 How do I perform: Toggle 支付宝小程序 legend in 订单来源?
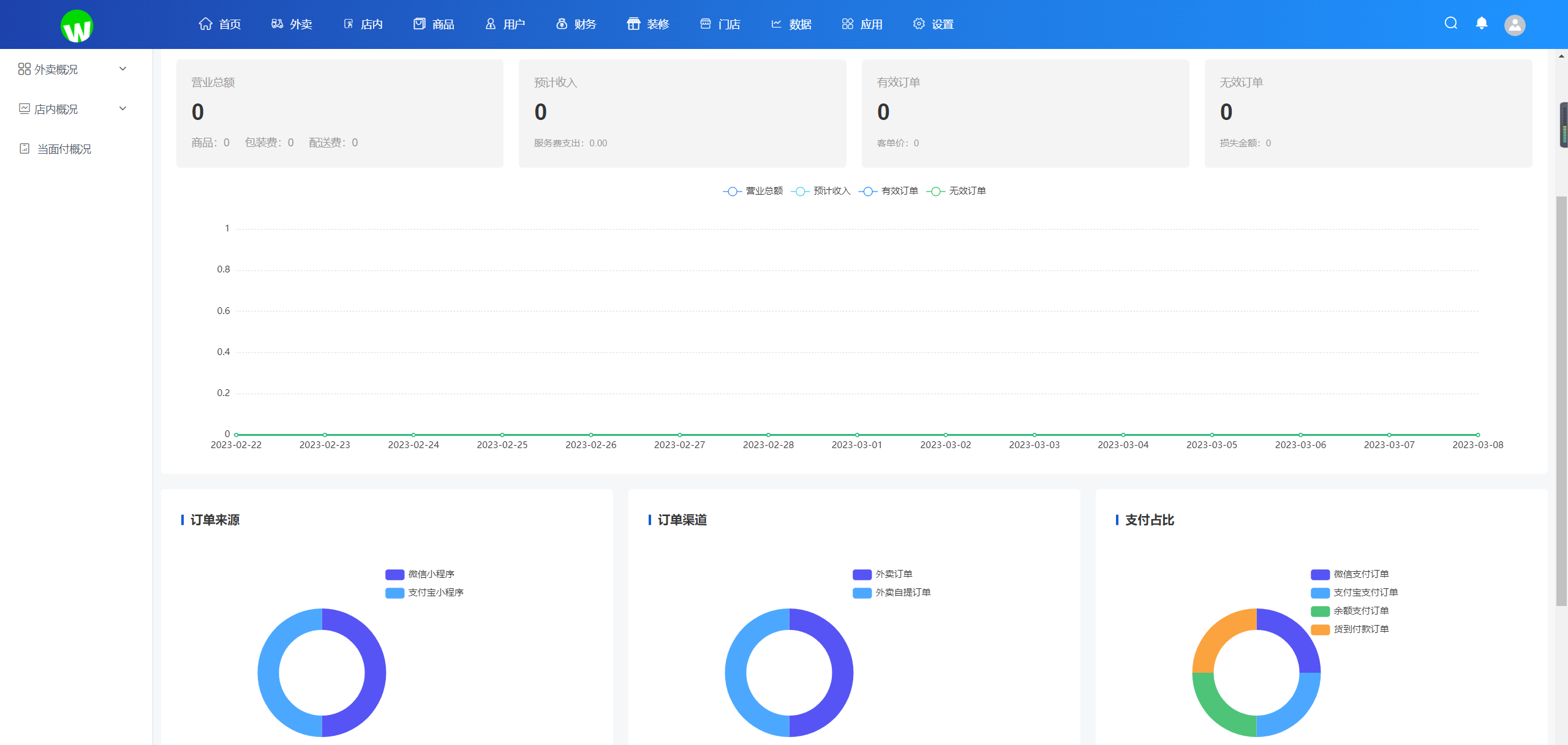point(424,593)
